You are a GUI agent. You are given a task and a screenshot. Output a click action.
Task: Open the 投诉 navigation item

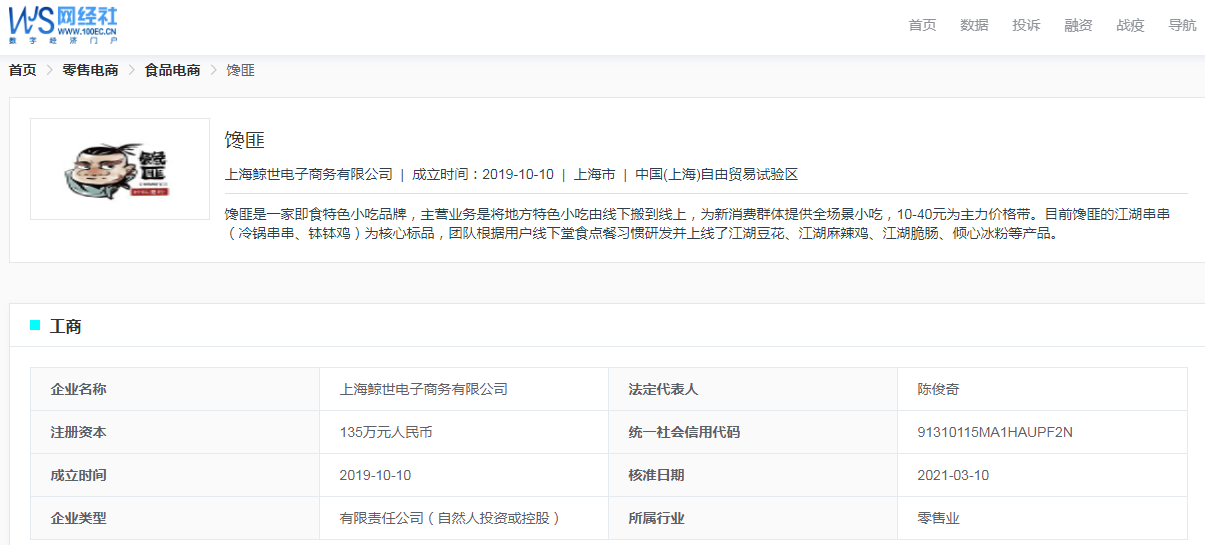[1026, 25]
